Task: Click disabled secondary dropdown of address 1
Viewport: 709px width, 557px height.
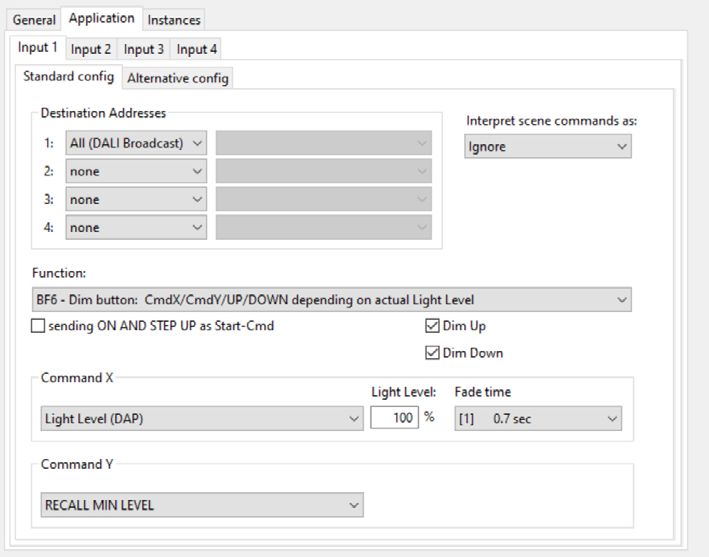Action: coord(323,143)
